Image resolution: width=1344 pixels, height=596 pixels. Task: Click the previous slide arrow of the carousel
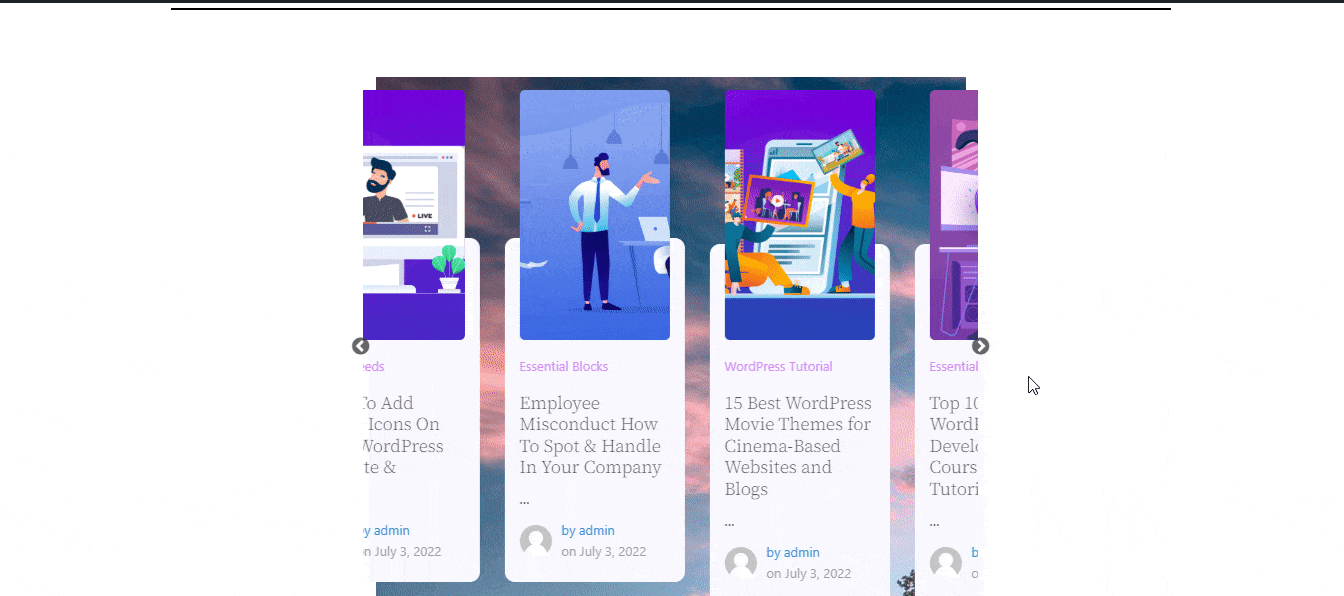(x=361, y=346)
